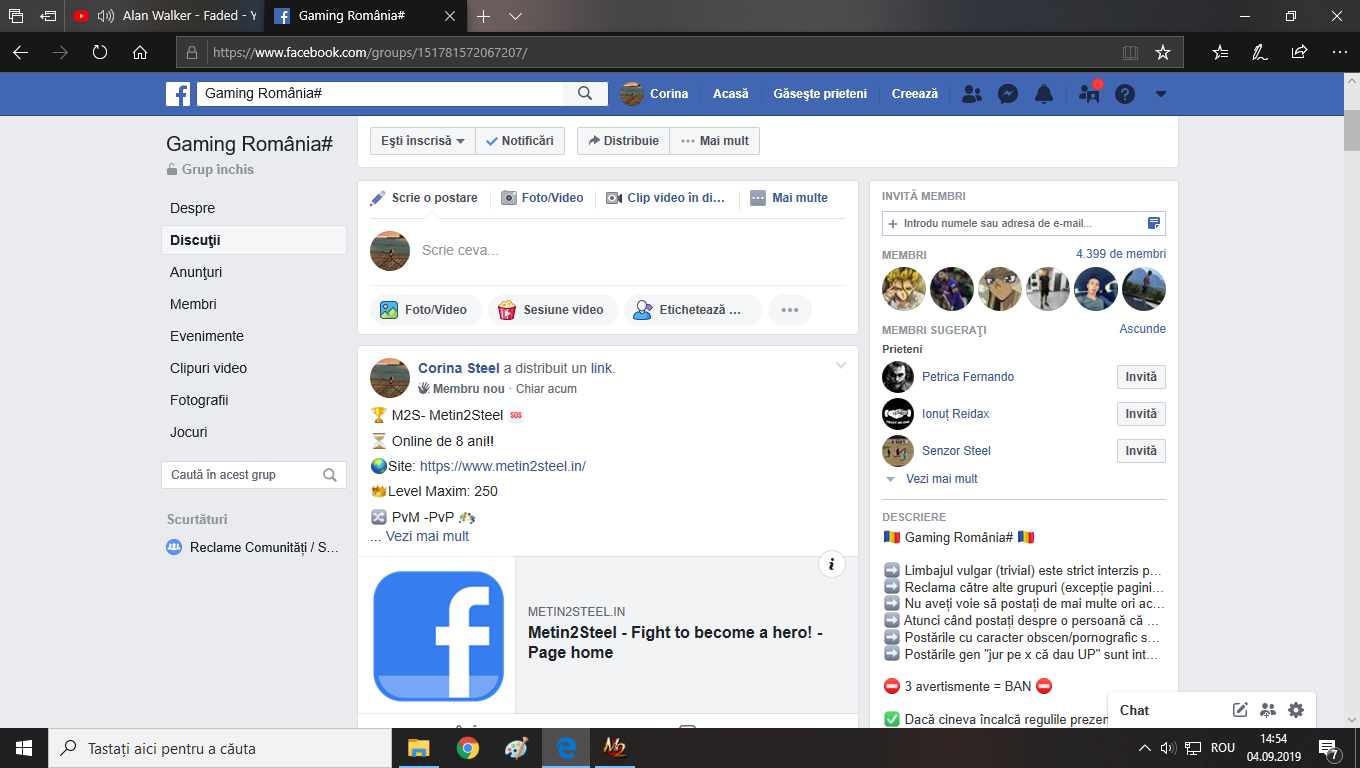Viewport: 1360px width, 768px height.
Task: Select the Clip video în direct tab
Action: coord(666,198)
